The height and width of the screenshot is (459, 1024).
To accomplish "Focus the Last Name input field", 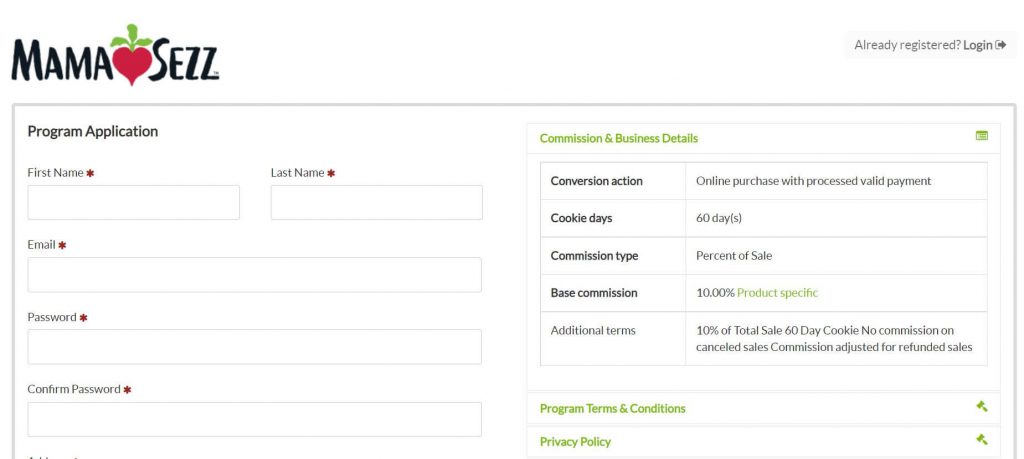I will [377, 202].
